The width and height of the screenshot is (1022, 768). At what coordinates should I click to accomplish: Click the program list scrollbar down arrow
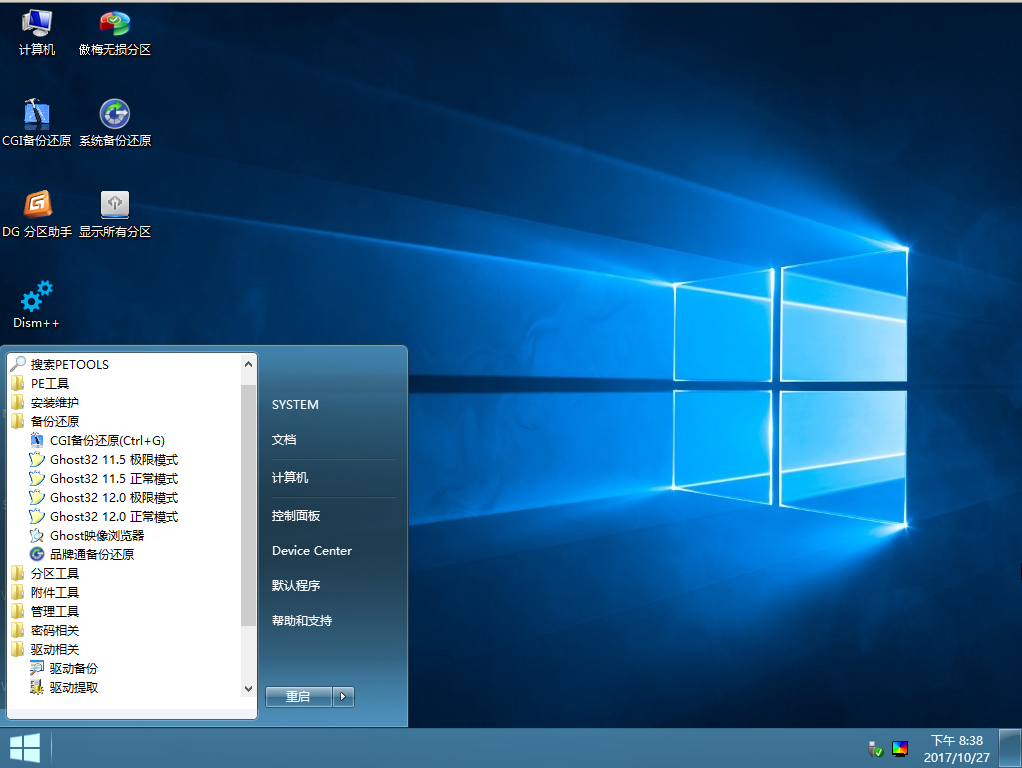pos(249,689)
